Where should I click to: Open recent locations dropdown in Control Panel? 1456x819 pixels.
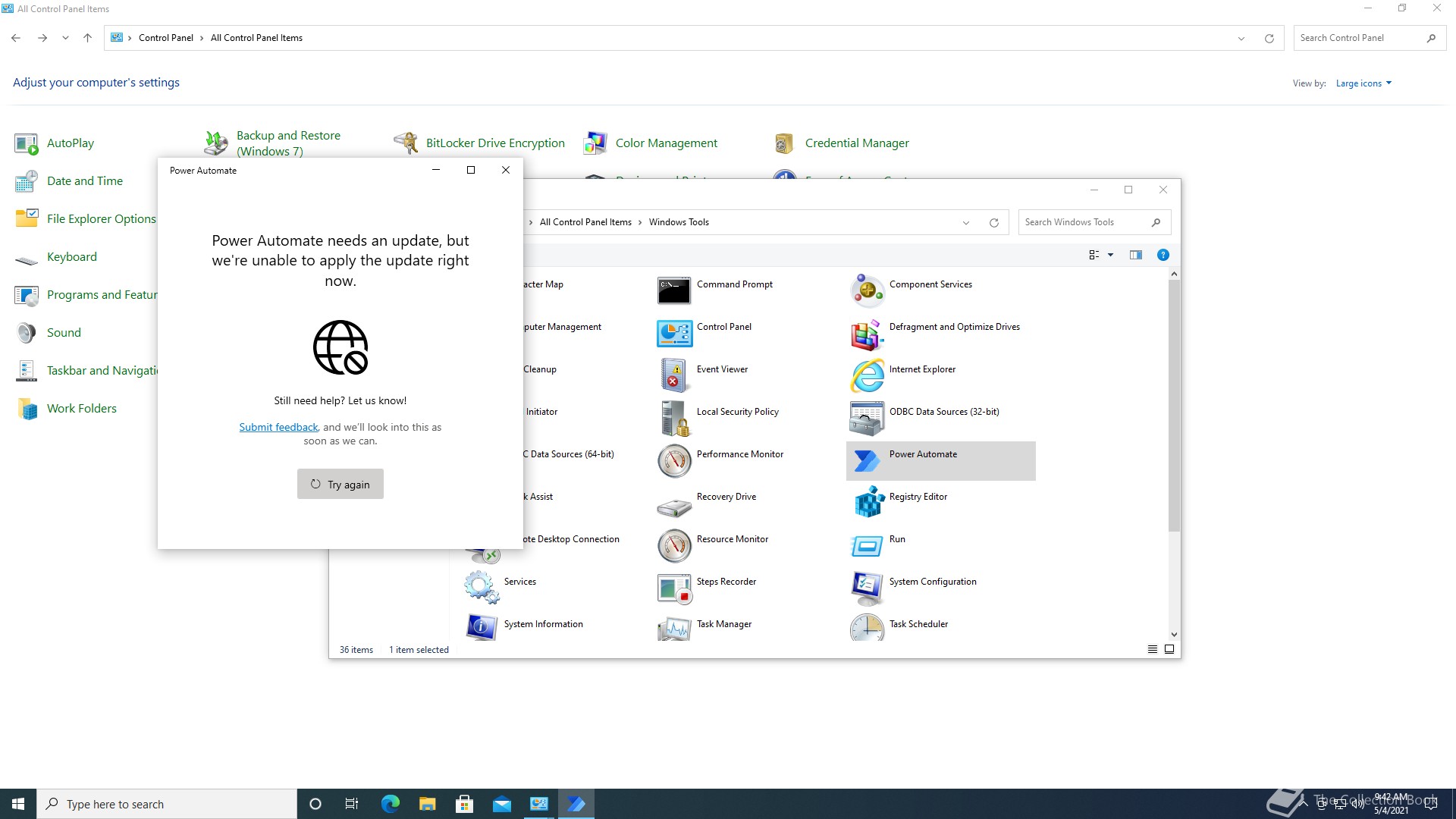pyautogui.click(x=65, y=38)
